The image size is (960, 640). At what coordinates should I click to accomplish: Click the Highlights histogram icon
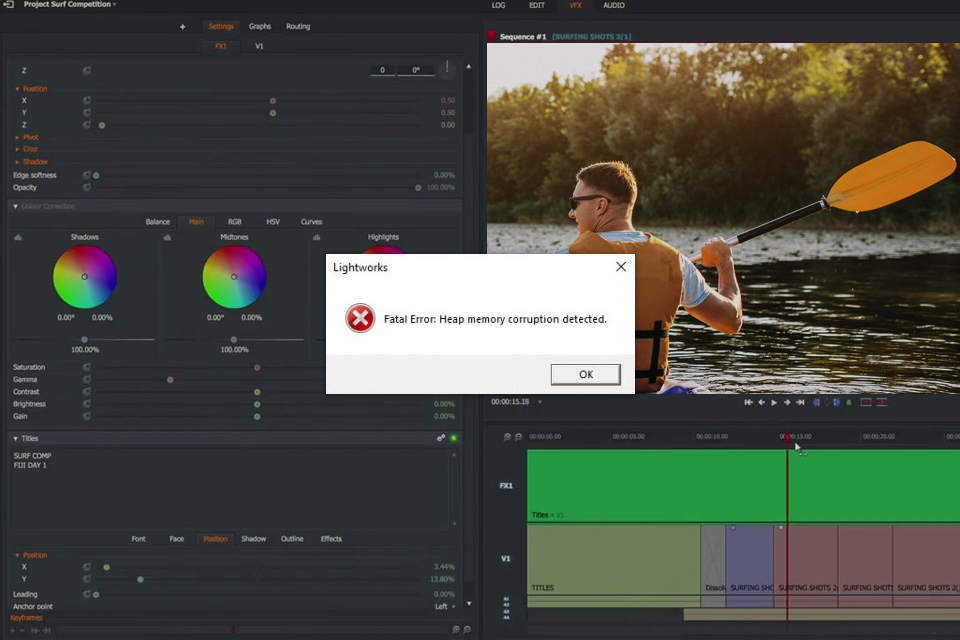tap(317, 237)
